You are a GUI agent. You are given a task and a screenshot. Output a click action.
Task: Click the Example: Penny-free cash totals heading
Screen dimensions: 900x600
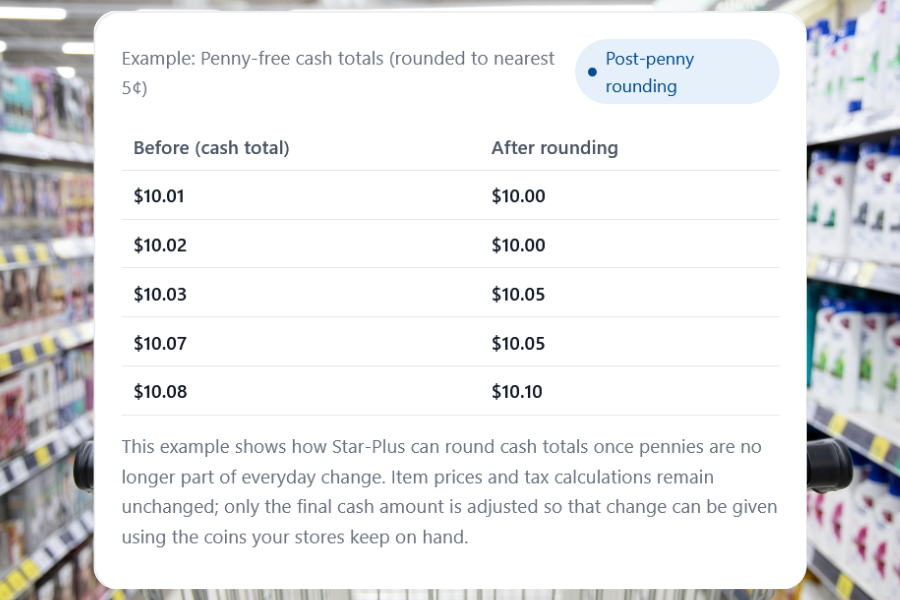coord(338,72)
